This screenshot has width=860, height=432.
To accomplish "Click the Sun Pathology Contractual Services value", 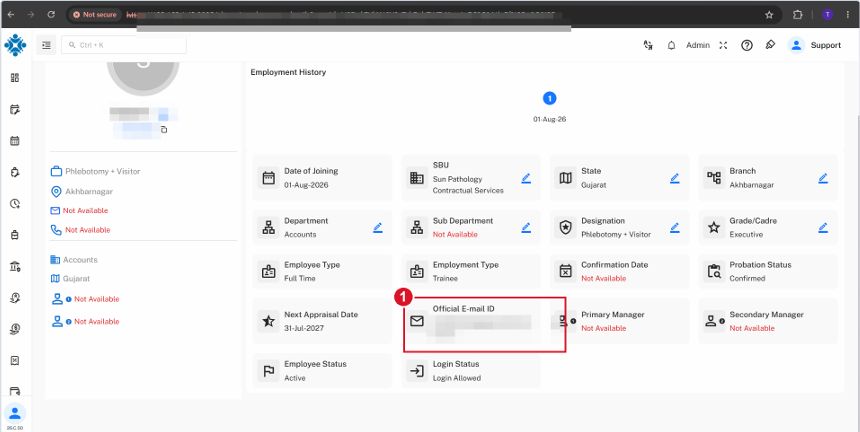I will point(468,185).
